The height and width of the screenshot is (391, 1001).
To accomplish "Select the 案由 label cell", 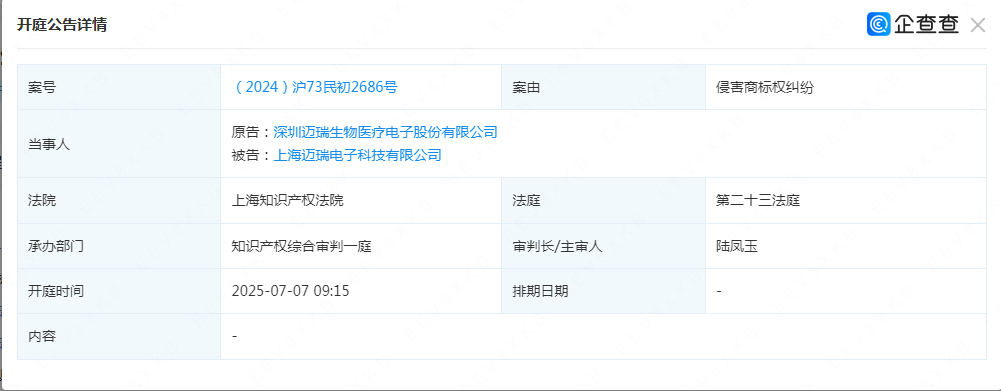I will tap(603, 87).
